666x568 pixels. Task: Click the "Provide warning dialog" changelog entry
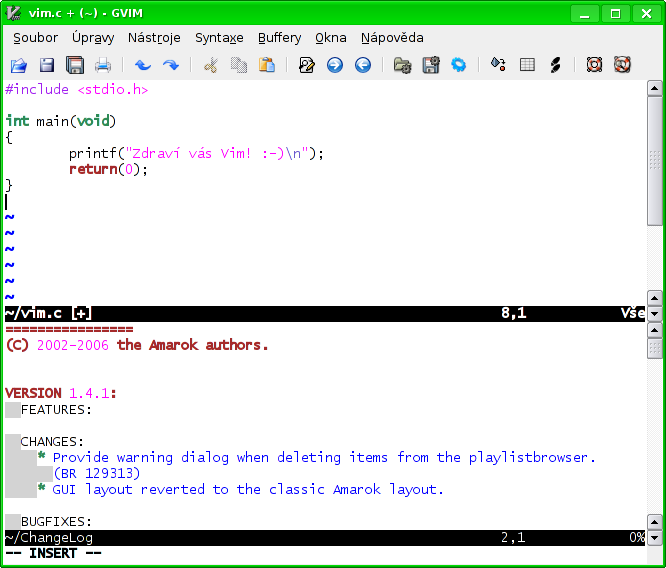[x=324, y=458]
